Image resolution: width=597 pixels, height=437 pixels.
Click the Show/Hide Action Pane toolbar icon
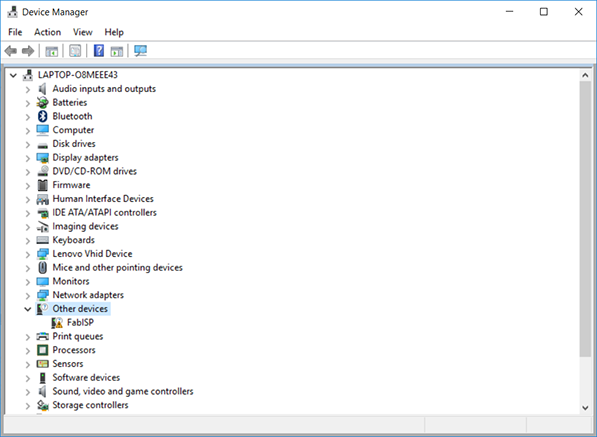(117, 51)
